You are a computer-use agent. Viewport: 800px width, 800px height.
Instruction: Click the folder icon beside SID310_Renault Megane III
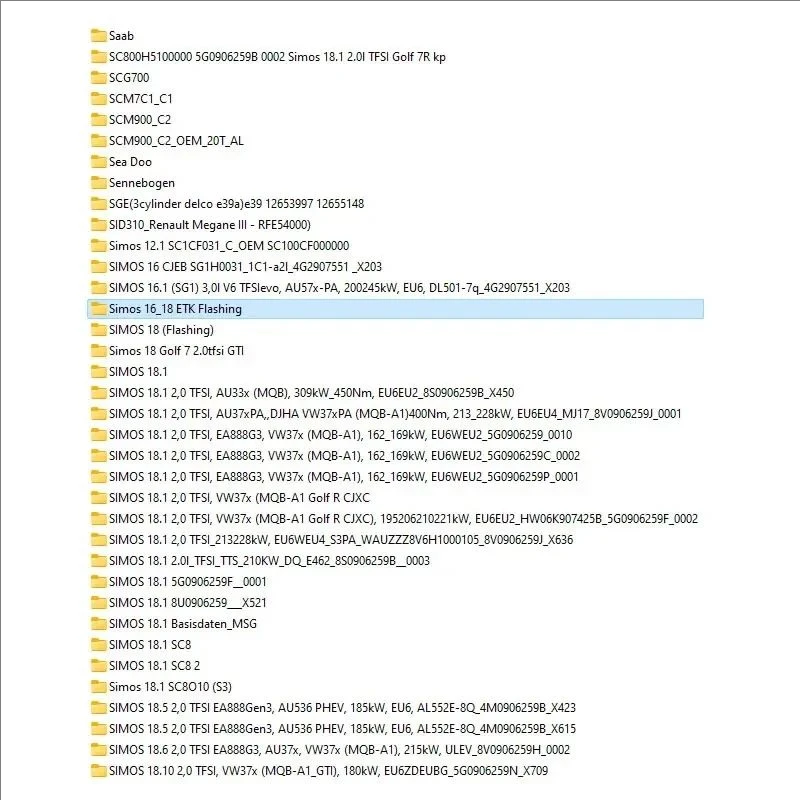(x=98, y=224)
